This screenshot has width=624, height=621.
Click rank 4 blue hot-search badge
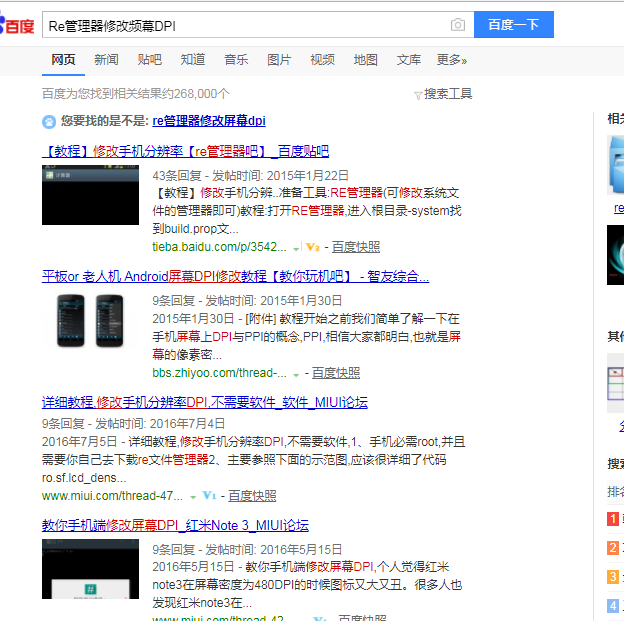613,606
